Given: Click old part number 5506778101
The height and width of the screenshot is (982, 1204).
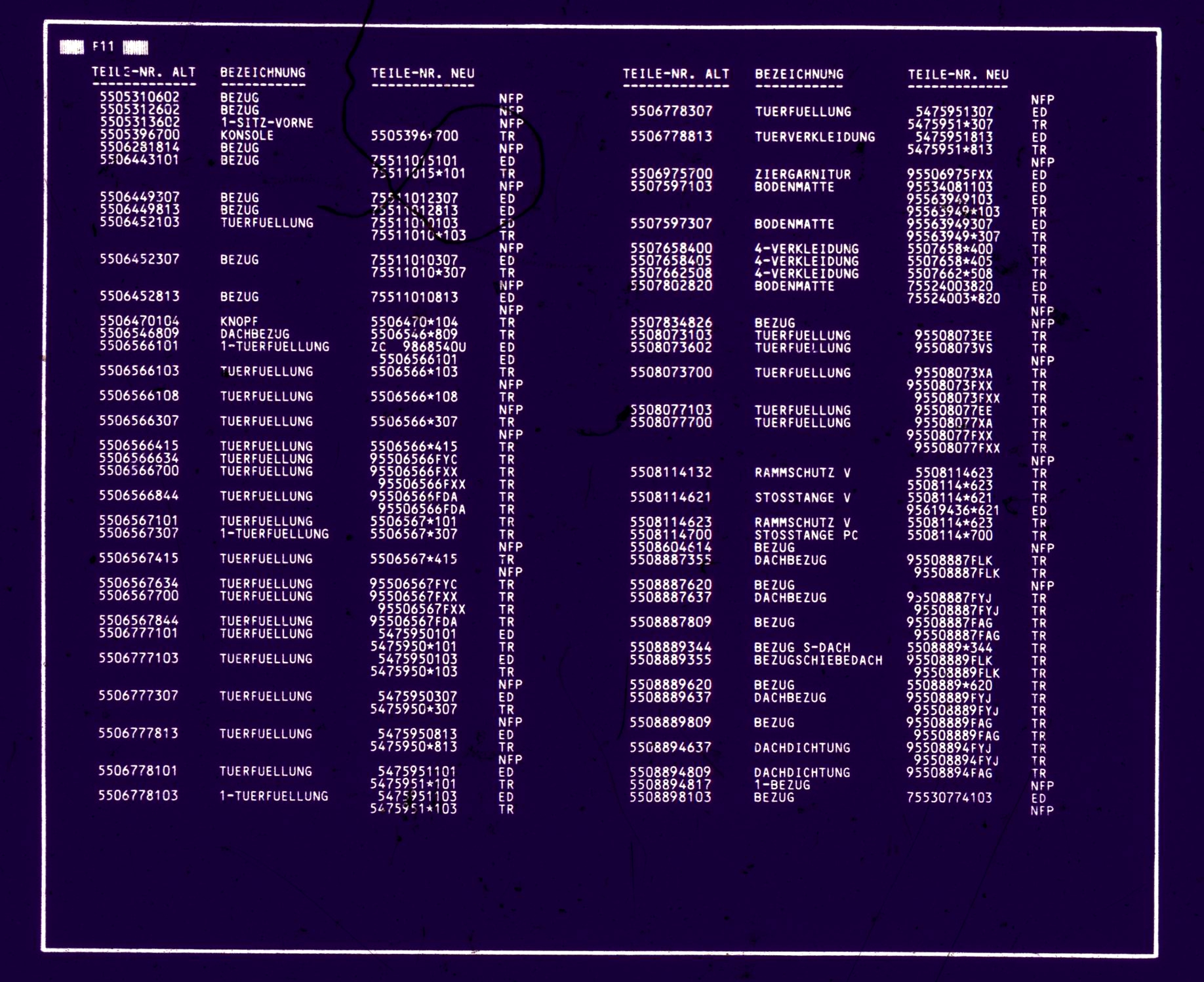Looking at the screenshot, I should (x=138, y=771).
